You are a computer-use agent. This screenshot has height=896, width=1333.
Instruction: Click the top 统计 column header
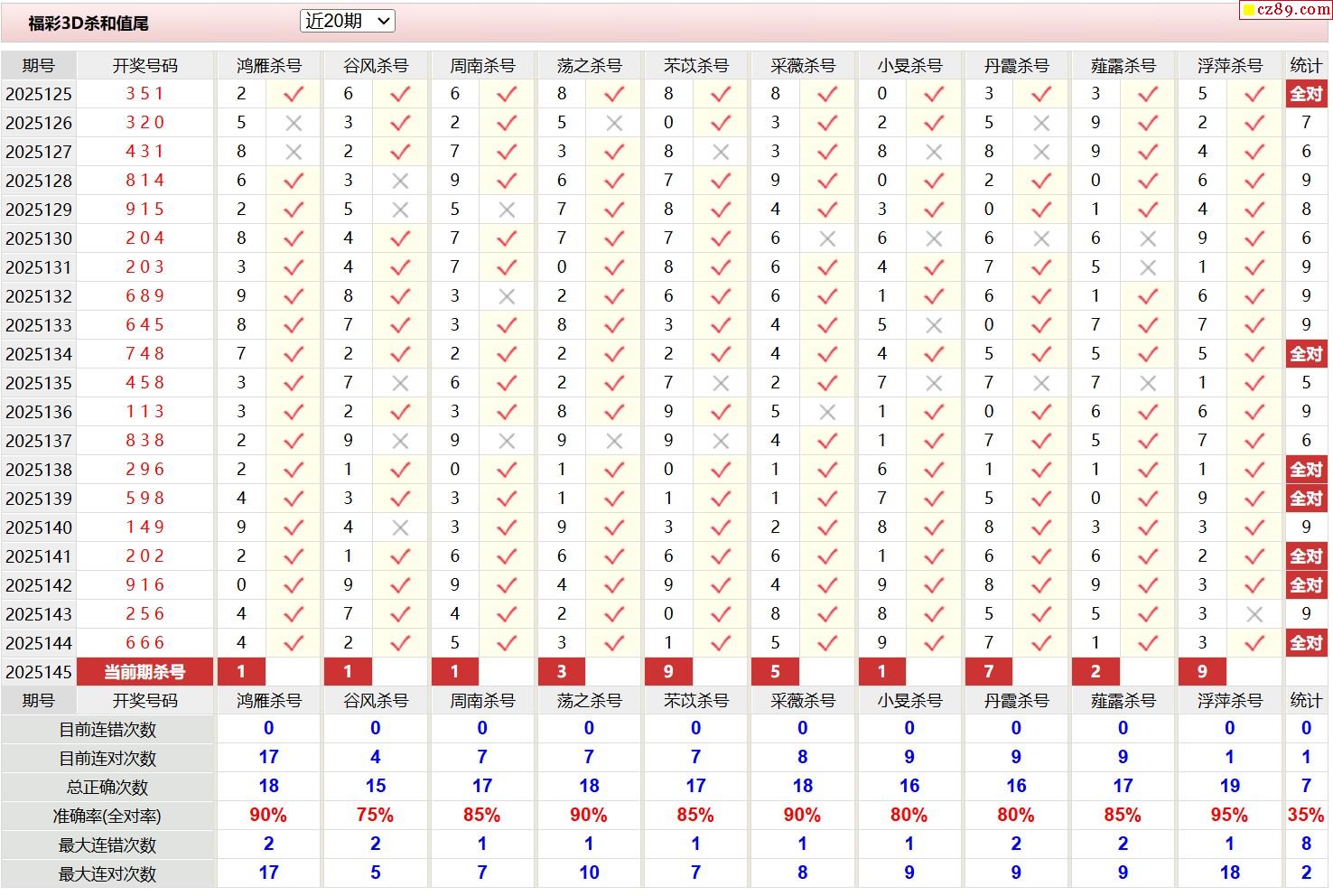1306,65
